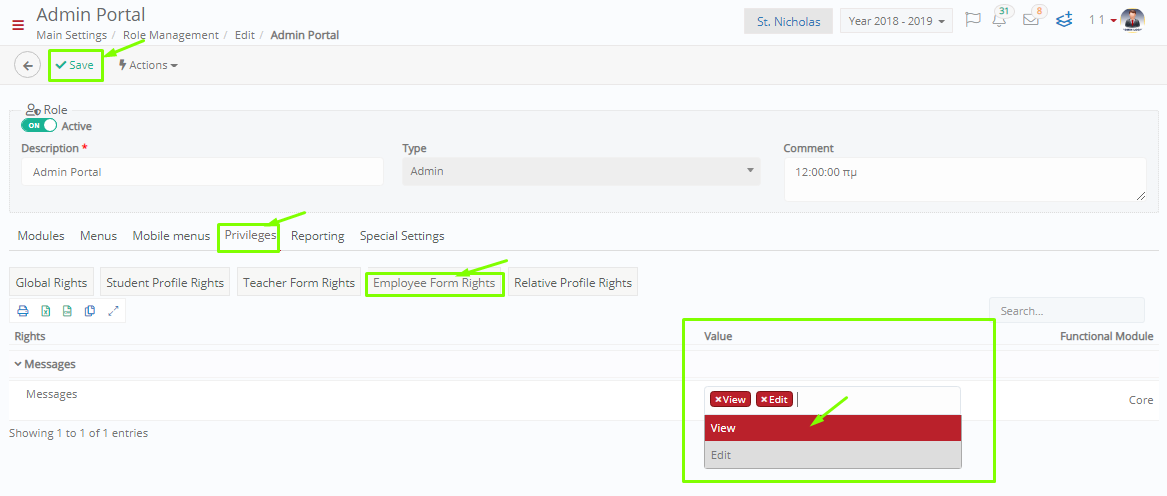Open the flag icon in header
This screenshot has width=1167, height=496.
(973, 20)
